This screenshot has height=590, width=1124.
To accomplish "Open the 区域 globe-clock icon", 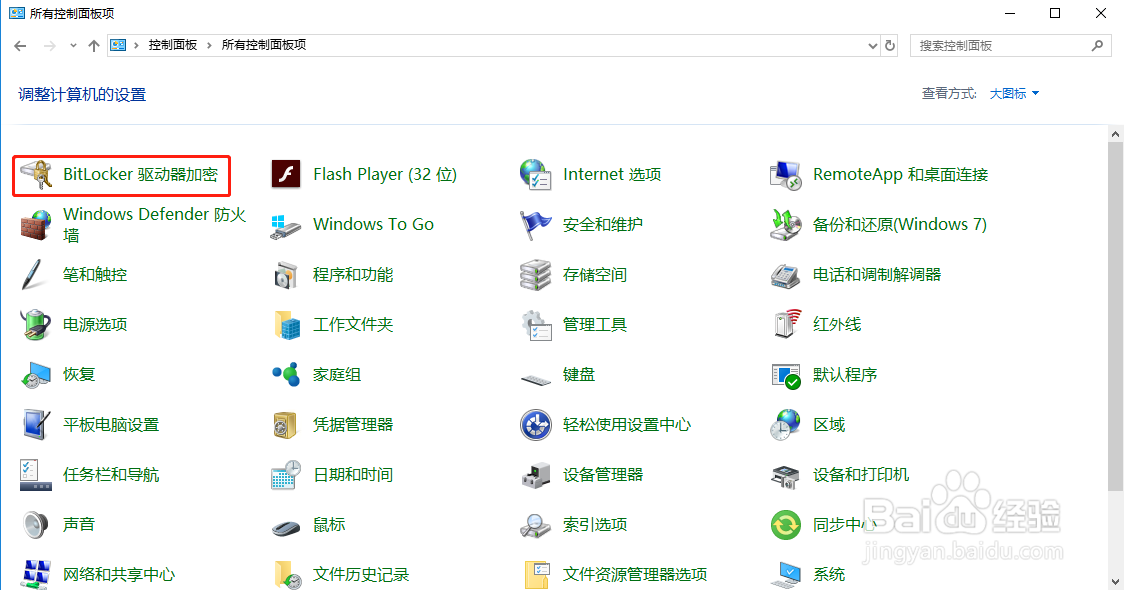I will pyautogui.click(x=786, y=424).
